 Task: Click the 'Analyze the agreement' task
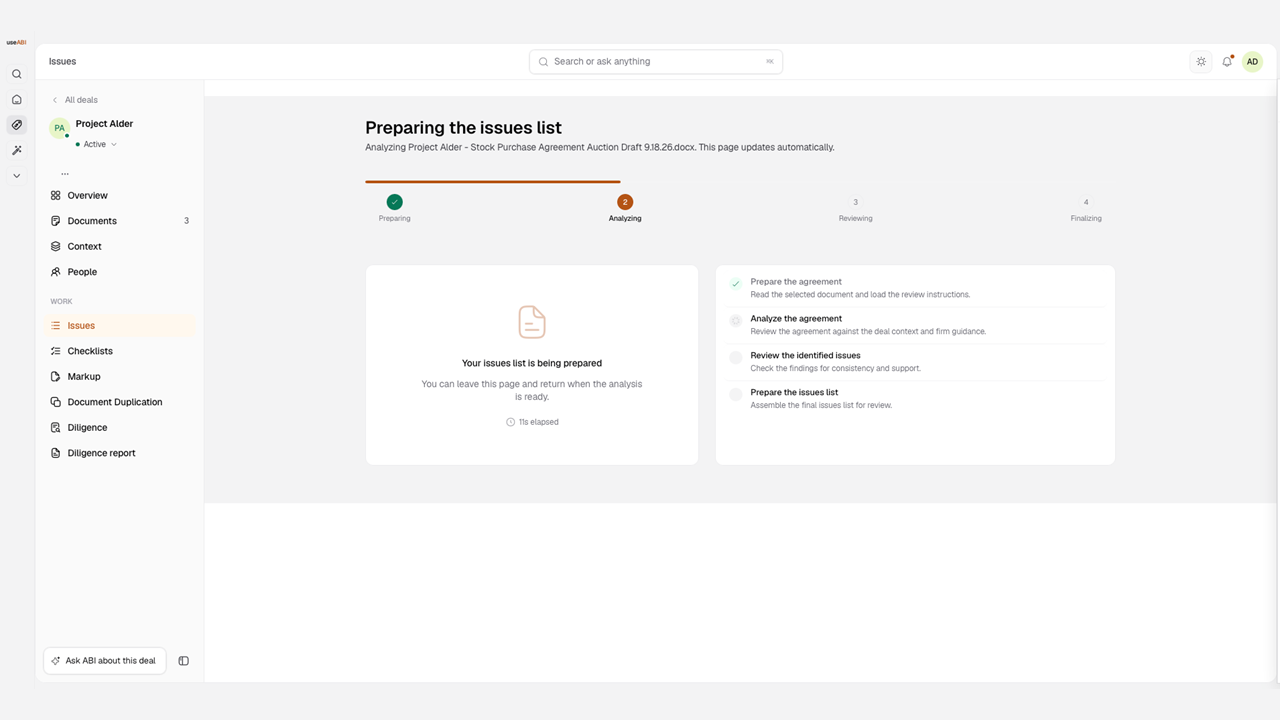[915, 325]
